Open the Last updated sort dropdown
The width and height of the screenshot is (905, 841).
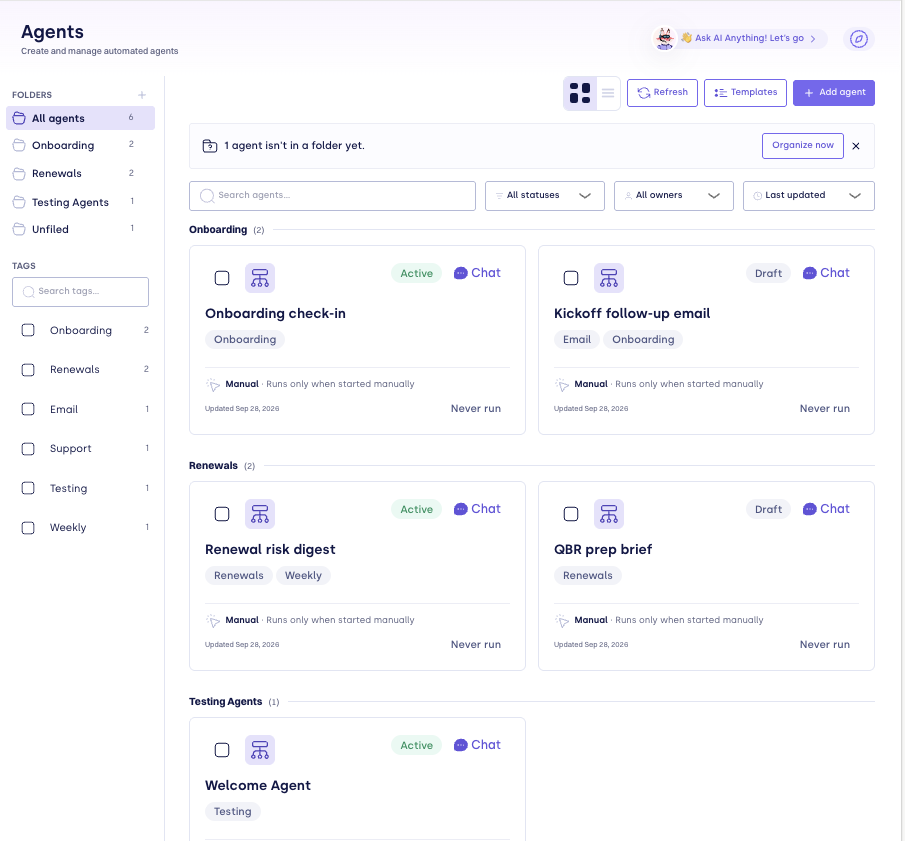click(809, 196)
